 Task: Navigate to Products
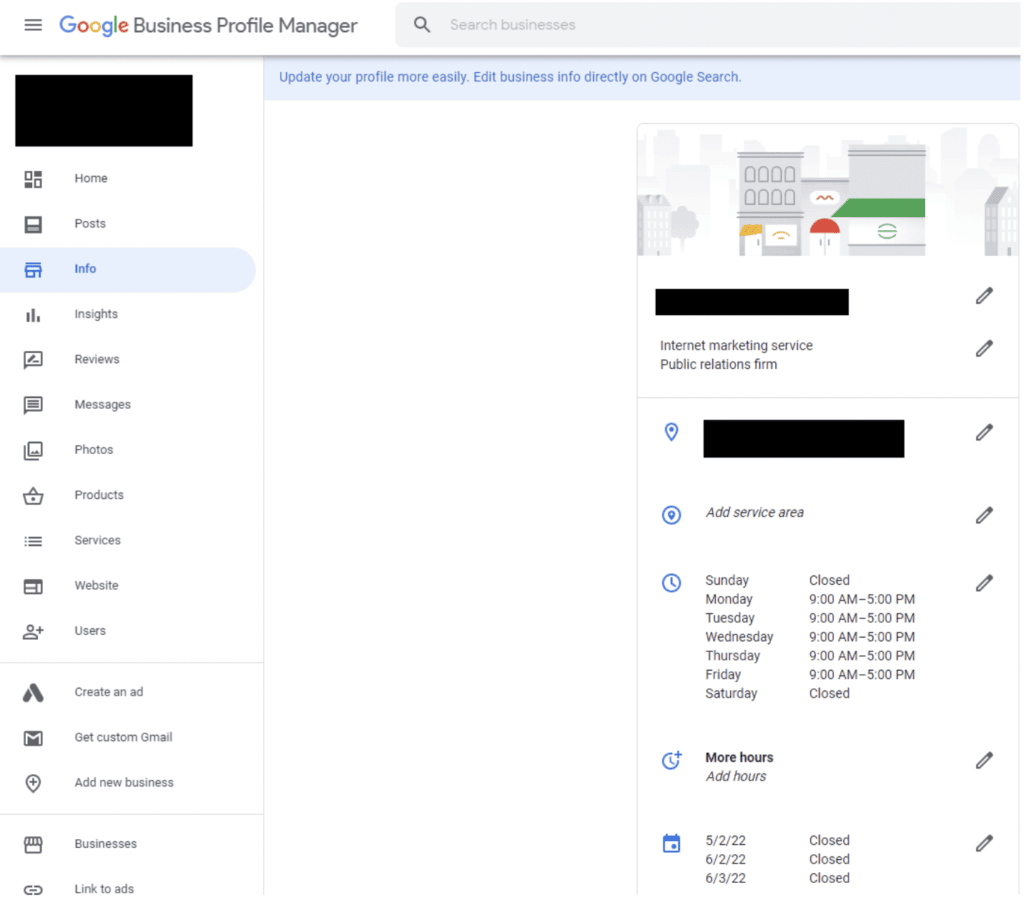(99, 495)
